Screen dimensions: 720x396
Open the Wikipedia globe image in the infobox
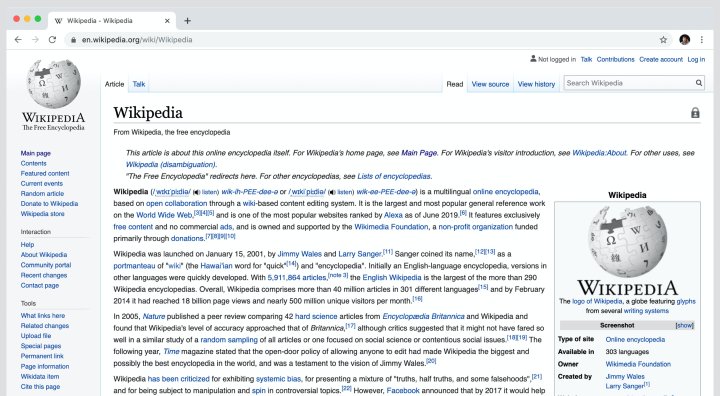pyautogui.click(x=628, y=241)
